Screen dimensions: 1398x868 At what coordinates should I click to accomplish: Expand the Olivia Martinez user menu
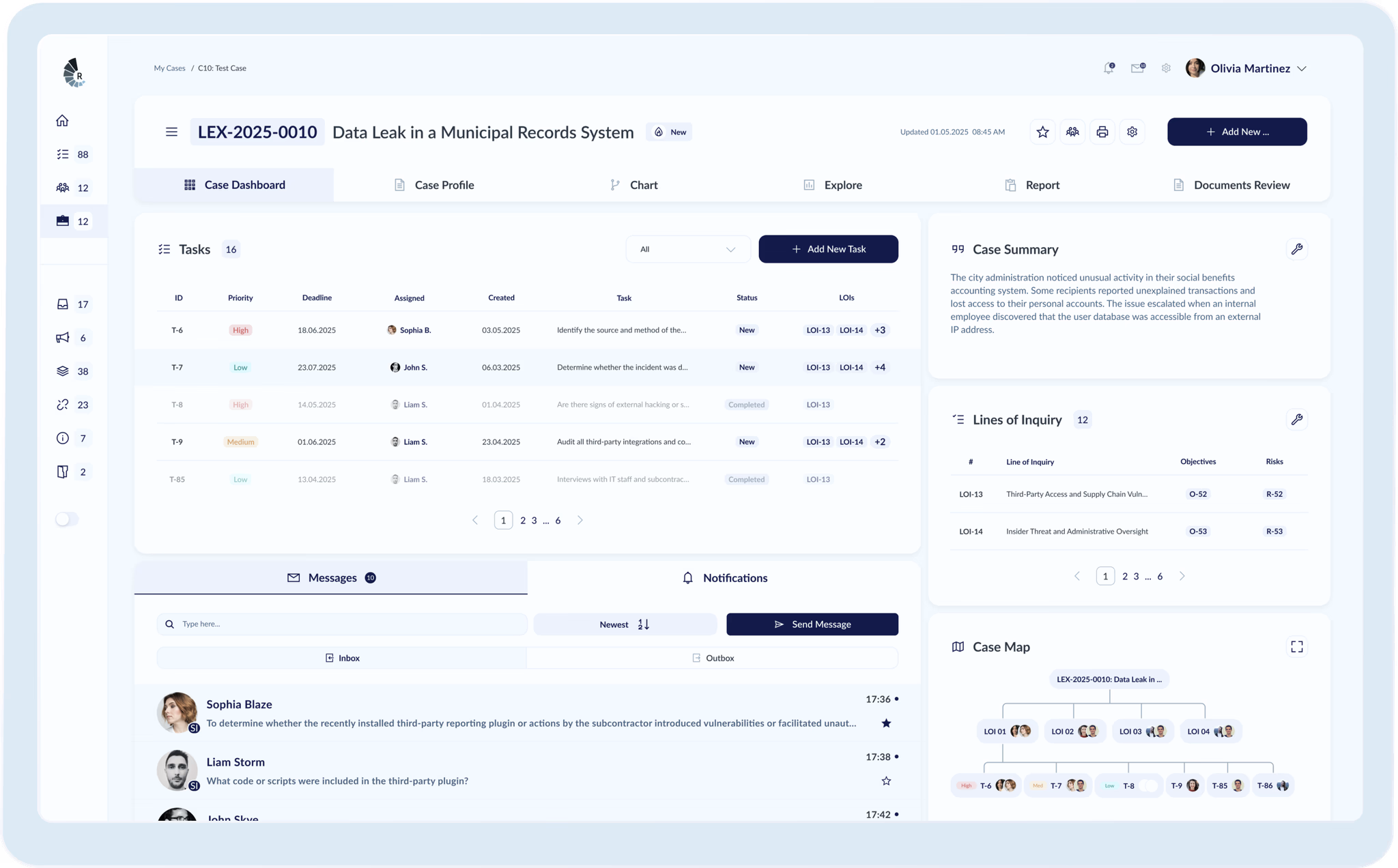point(1302,68)
